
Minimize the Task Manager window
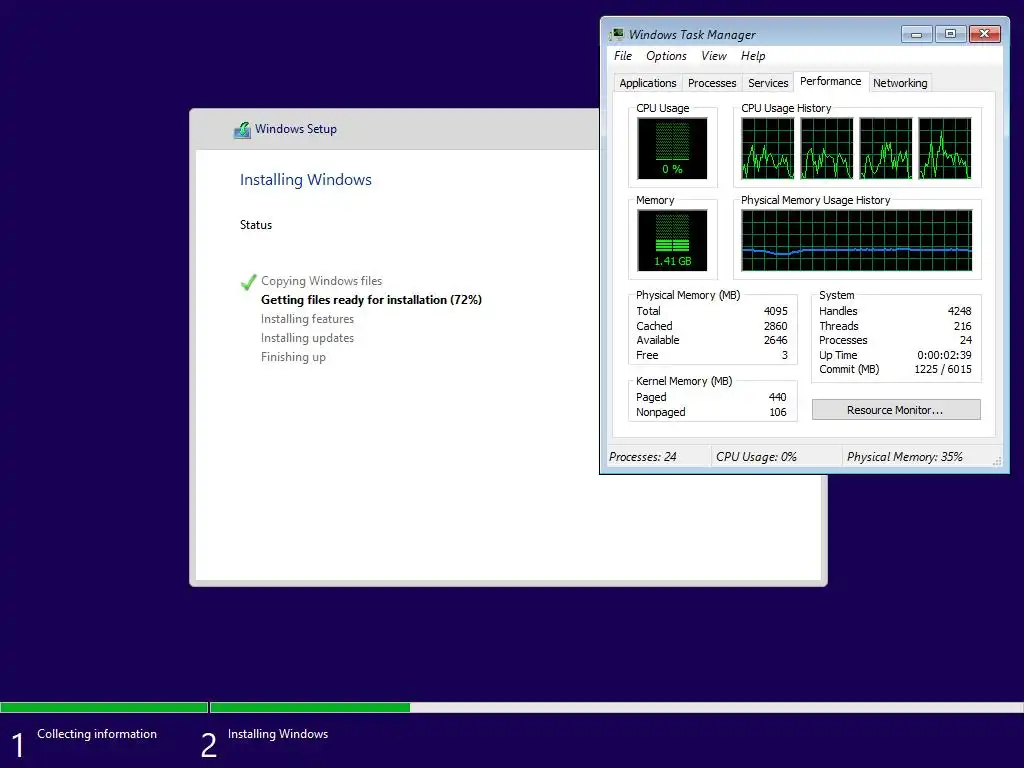click(916, 34)
